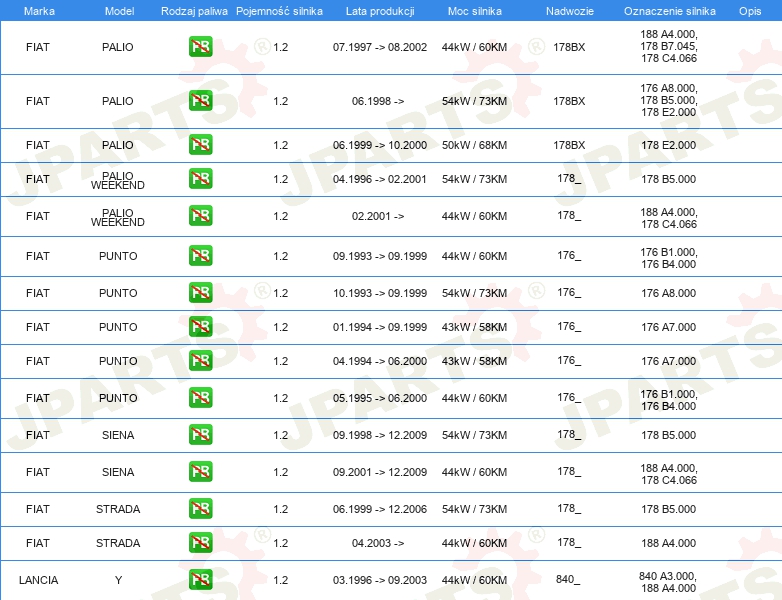The height and width of the screenshot is (600, 782).
Task: Click fuel icon in PUNTO 05.1995 row
Action: pyautogui.click(x=200, y=398)
